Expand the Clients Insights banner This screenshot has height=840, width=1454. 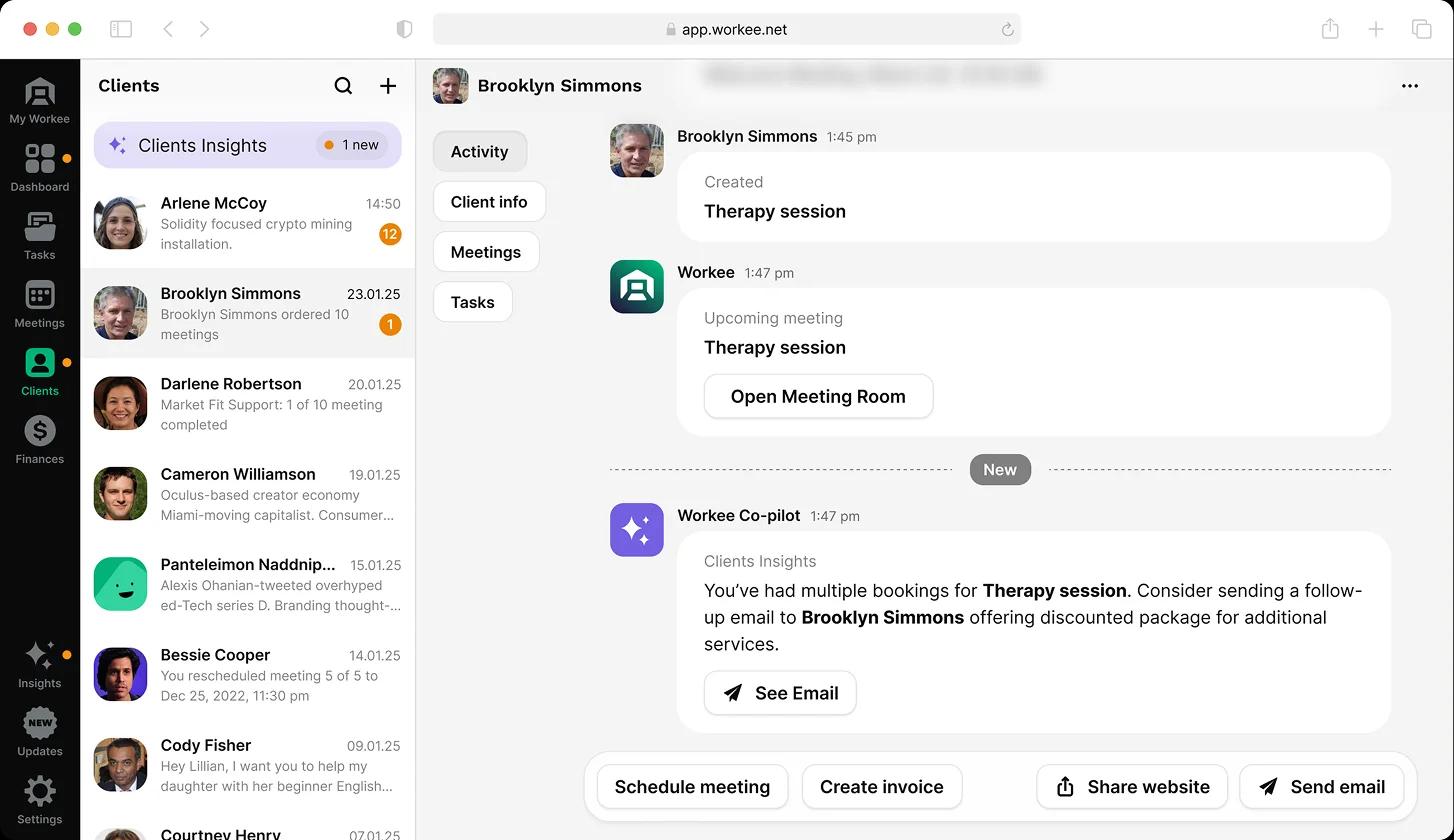pos(247,146)
